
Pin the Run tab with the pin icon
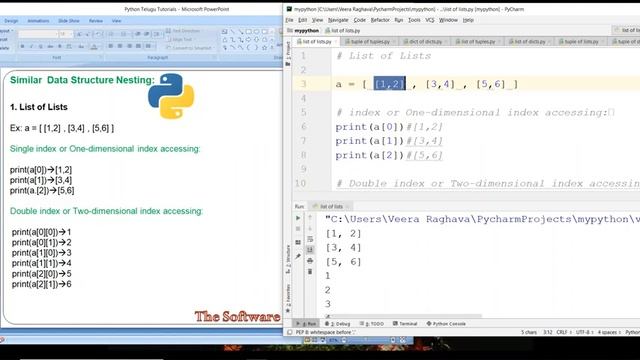[298, 257]
